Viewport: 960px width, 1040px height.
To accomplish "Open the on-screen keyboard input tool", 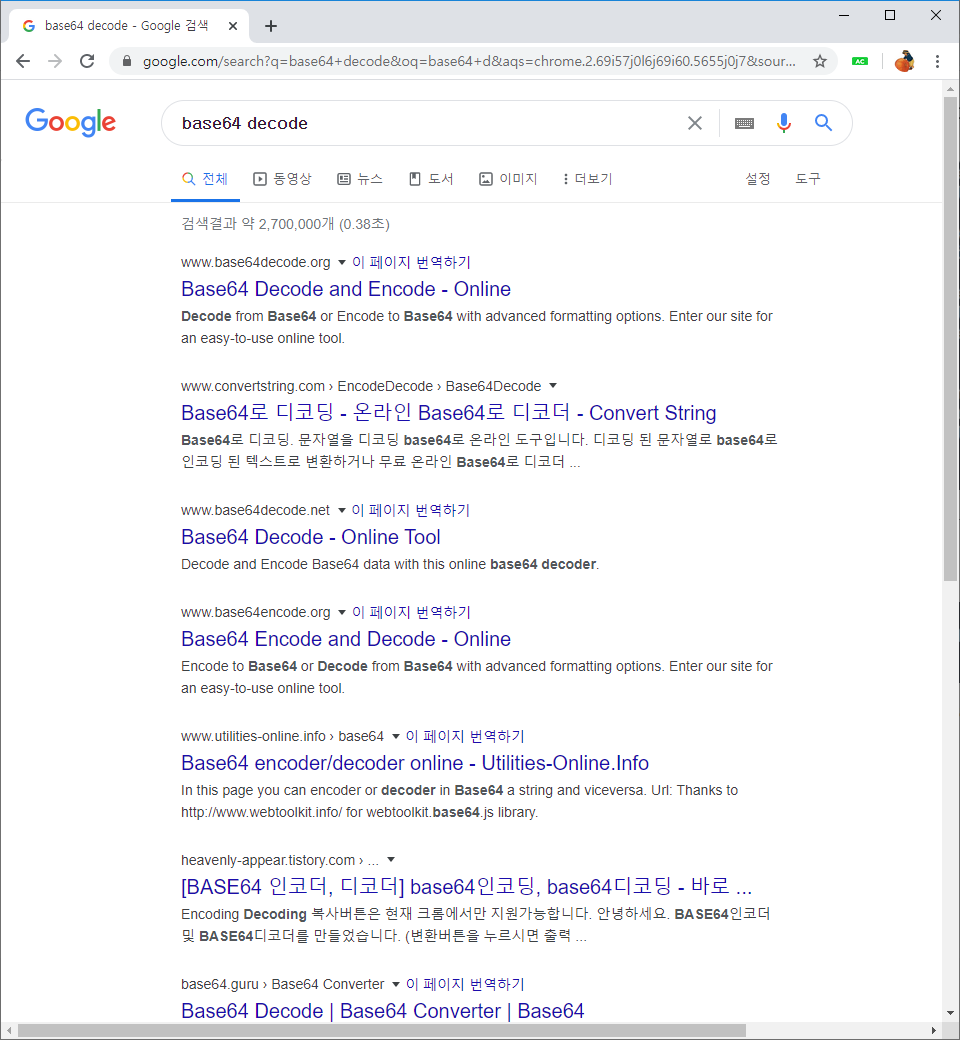I will [744, 123].
